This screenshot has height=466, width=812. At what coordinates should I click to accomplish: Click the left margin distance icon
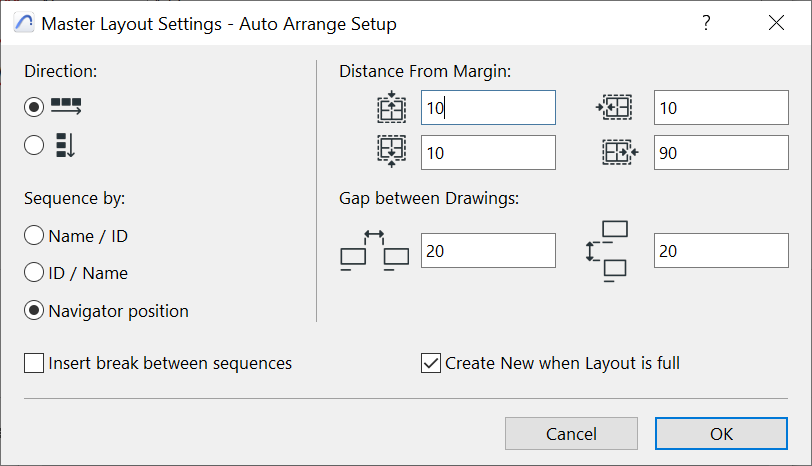tap(615, 107)
